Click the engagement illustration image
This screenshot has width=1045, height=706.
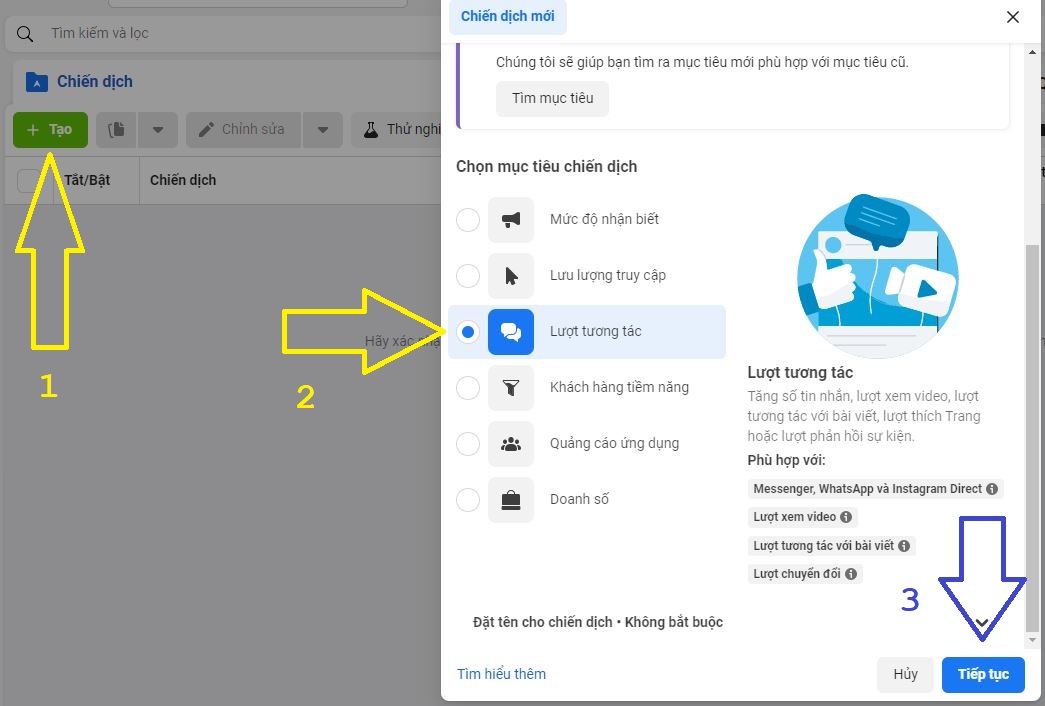click(877, 275)
